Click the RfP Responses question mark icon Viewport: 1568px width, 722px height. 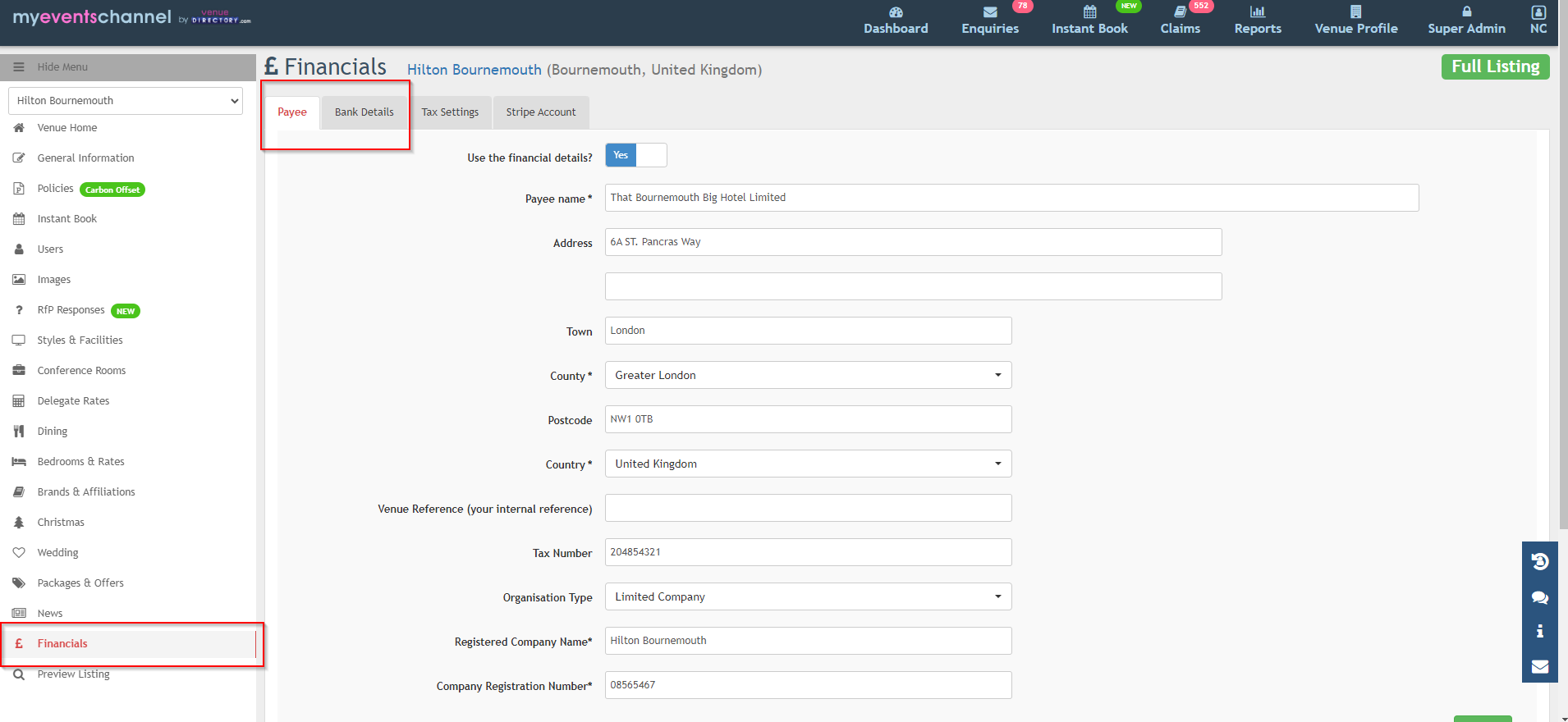(19, 310)
